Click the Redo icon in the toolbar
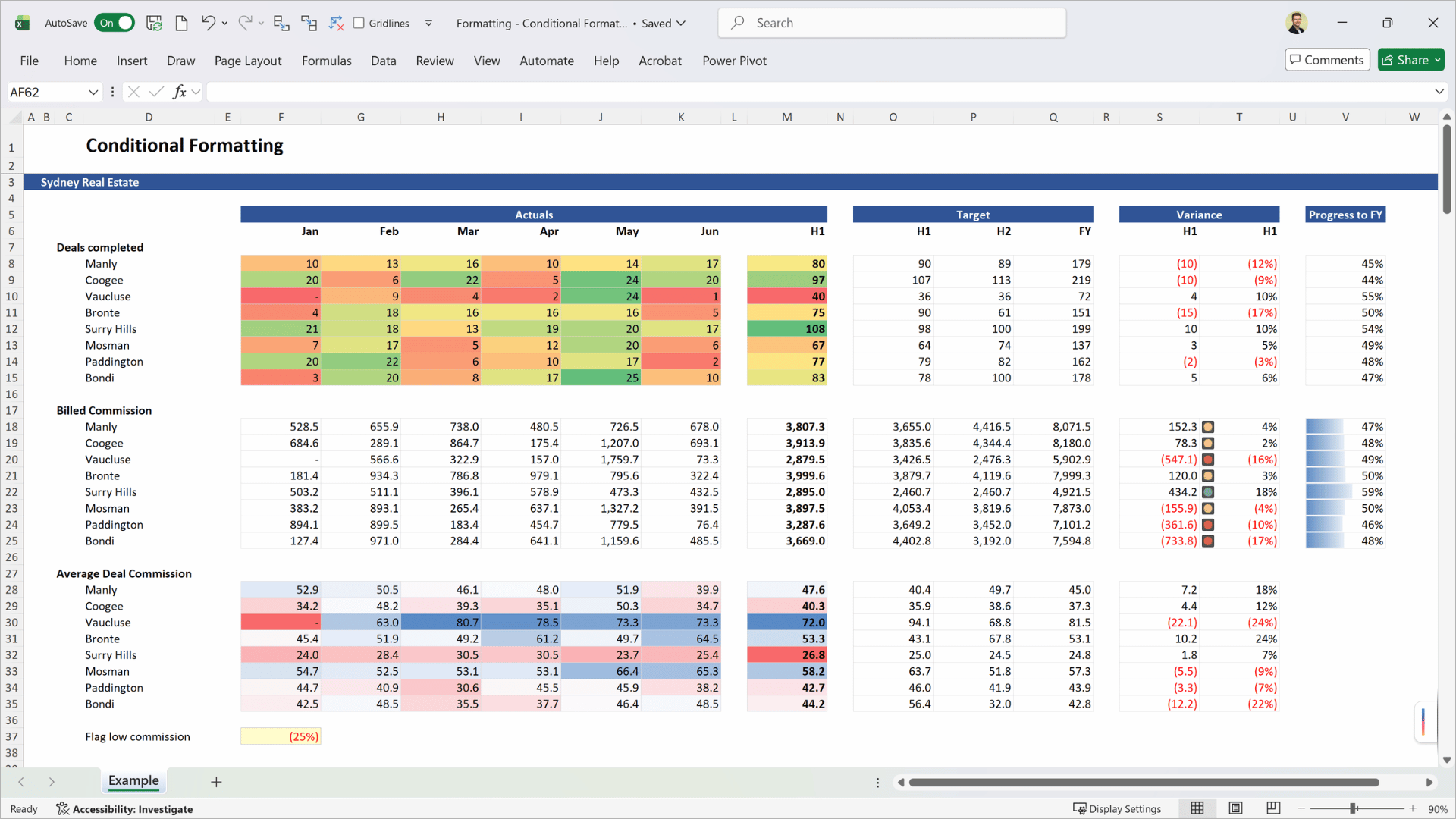This screenshot has width=1456, height=819. point(244,23)
